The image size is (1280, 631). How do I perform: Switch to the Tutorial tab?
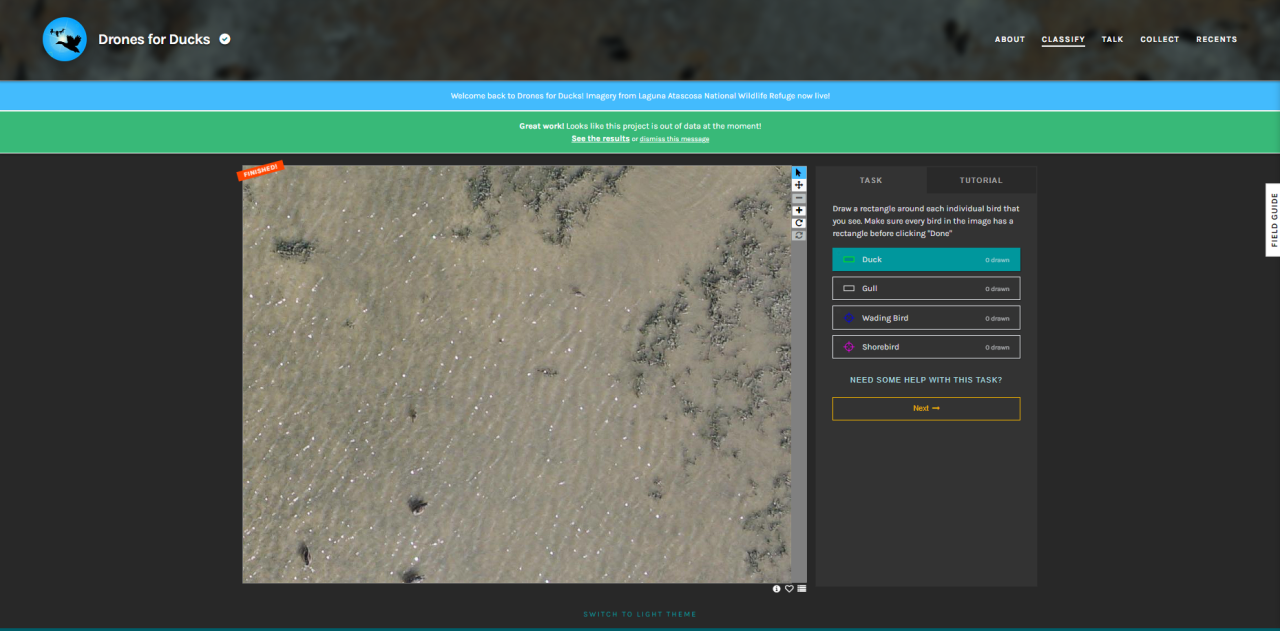[x=980, y=181]
